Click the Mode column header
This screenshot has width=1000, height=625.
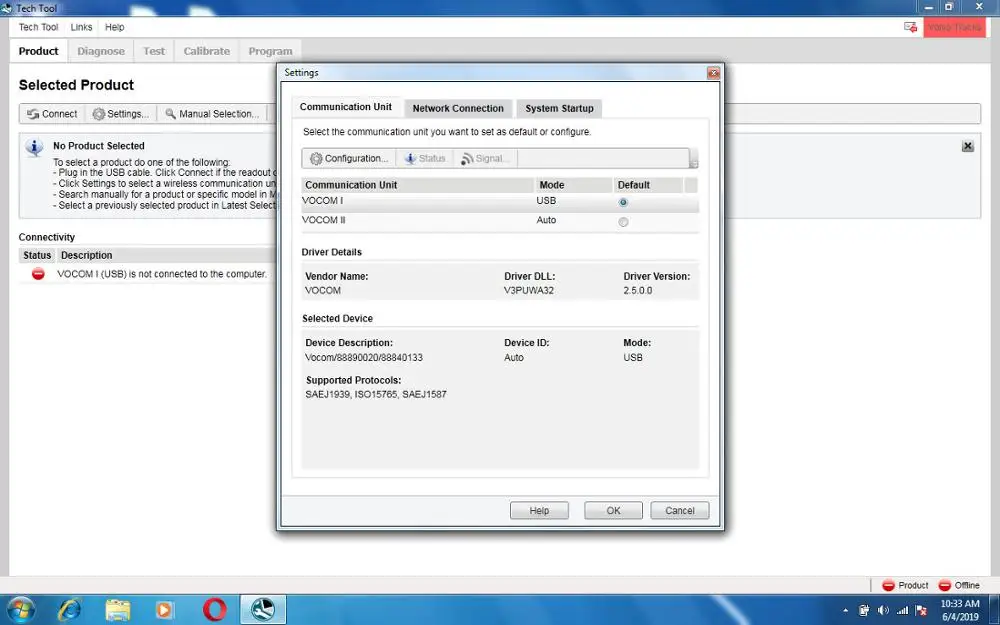click(x=573, y=185)
